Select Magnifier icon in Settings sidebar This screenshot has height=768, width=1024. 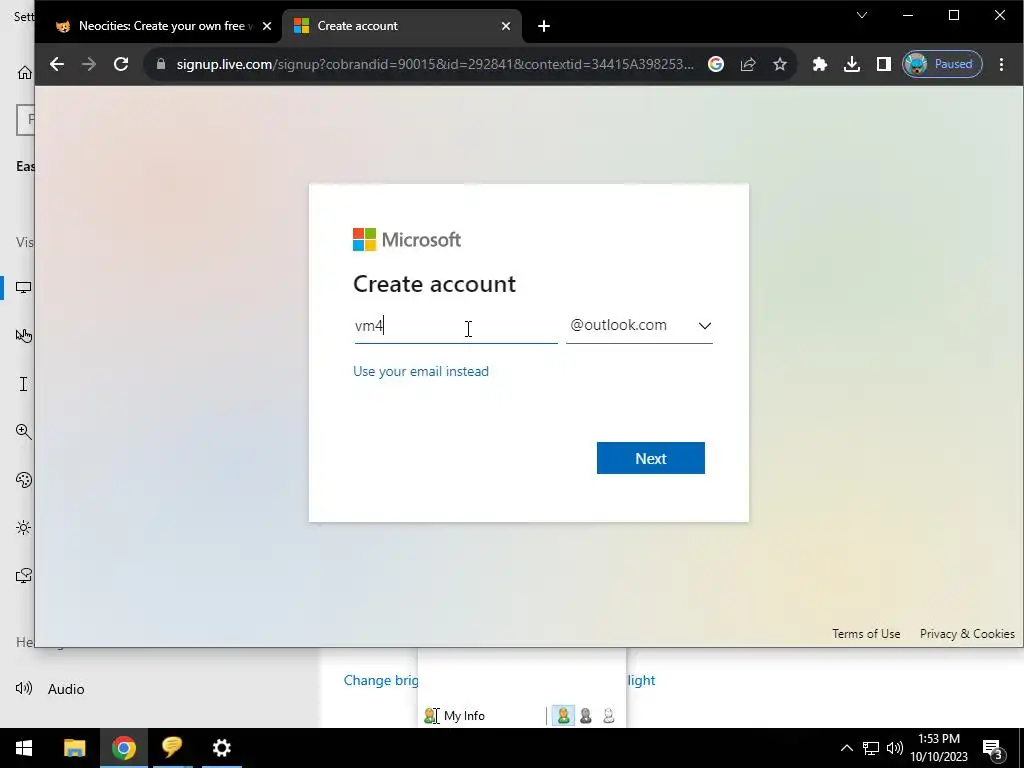24,432
